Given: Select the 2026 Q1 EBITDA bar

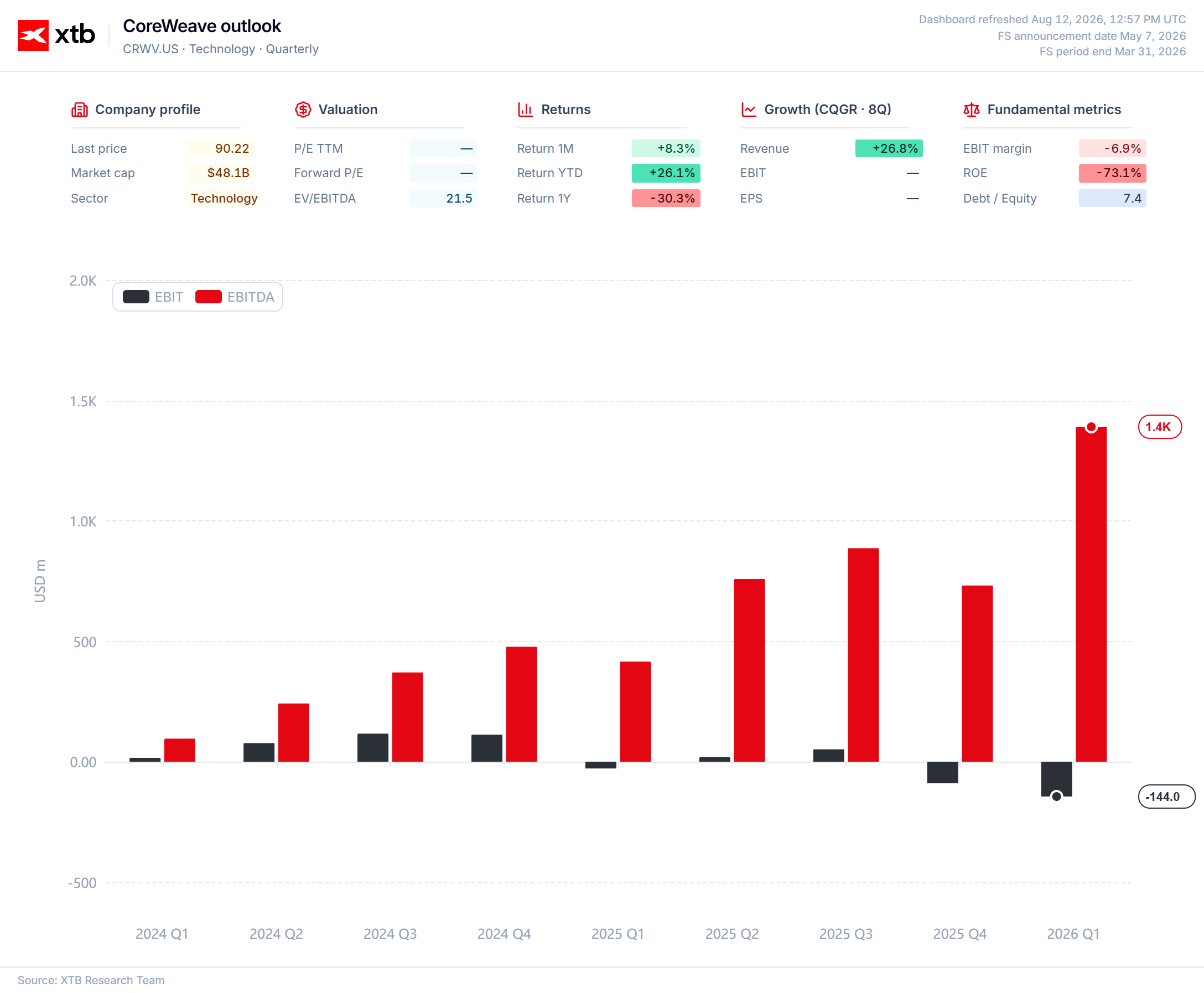Looking at the screenshot, I should point(1091,594).
